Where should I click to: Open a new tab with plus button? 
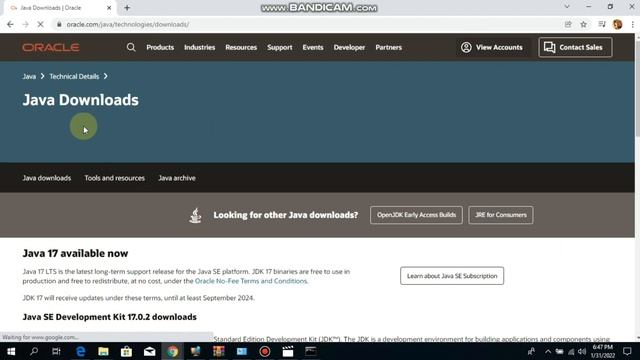[x=127, y=8]
